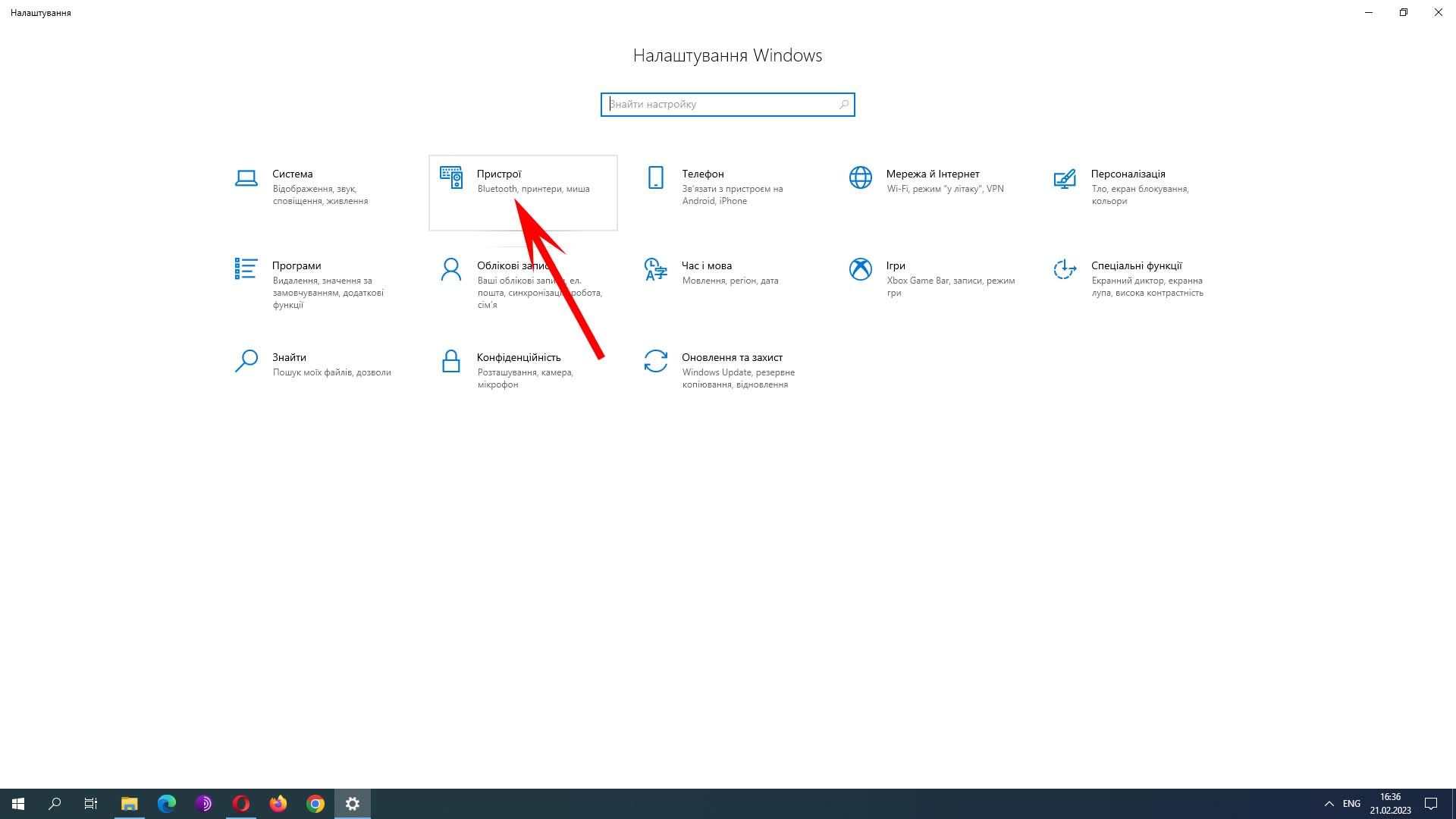Screen dimensions: 1456x819
Task: Click 'Wi-Fi, режим "у літаку", VPN' text
Action: pyautogui.click(x=945, y=189)
